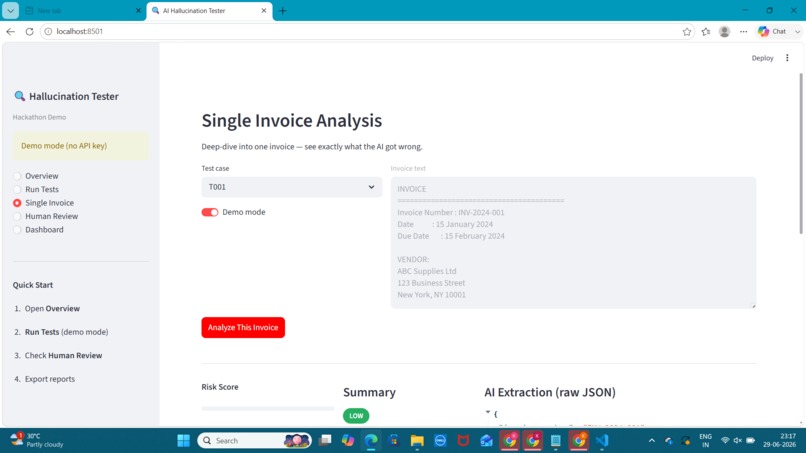Open Microsoft Edge from the taskbar

(x=371, y=441)
